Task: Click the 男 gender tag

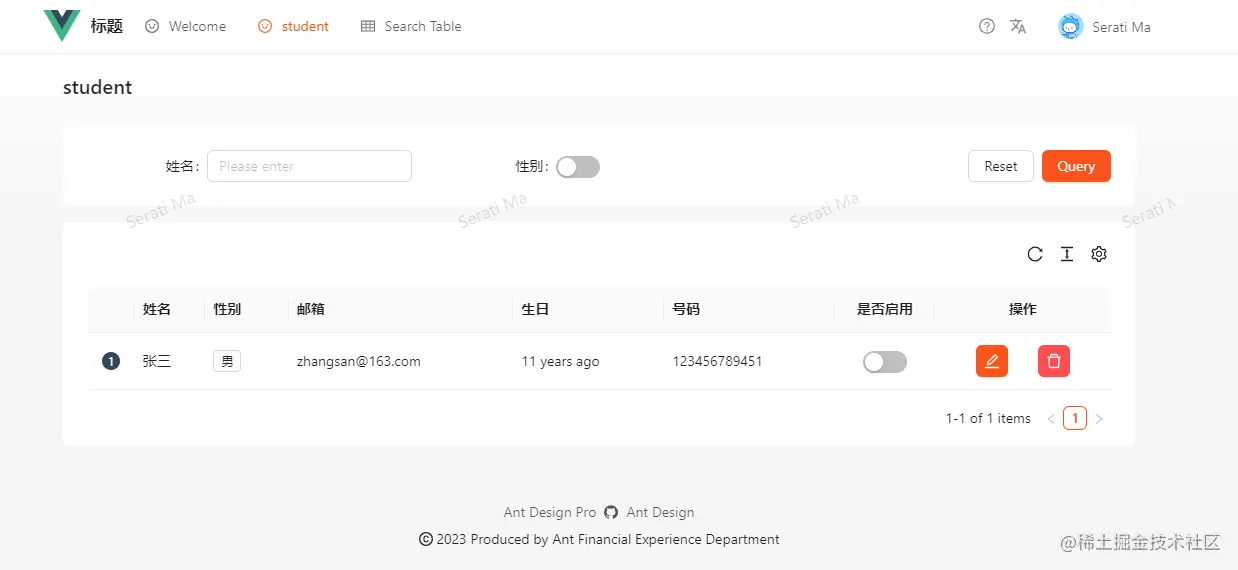Action: (x=227, y=361)
